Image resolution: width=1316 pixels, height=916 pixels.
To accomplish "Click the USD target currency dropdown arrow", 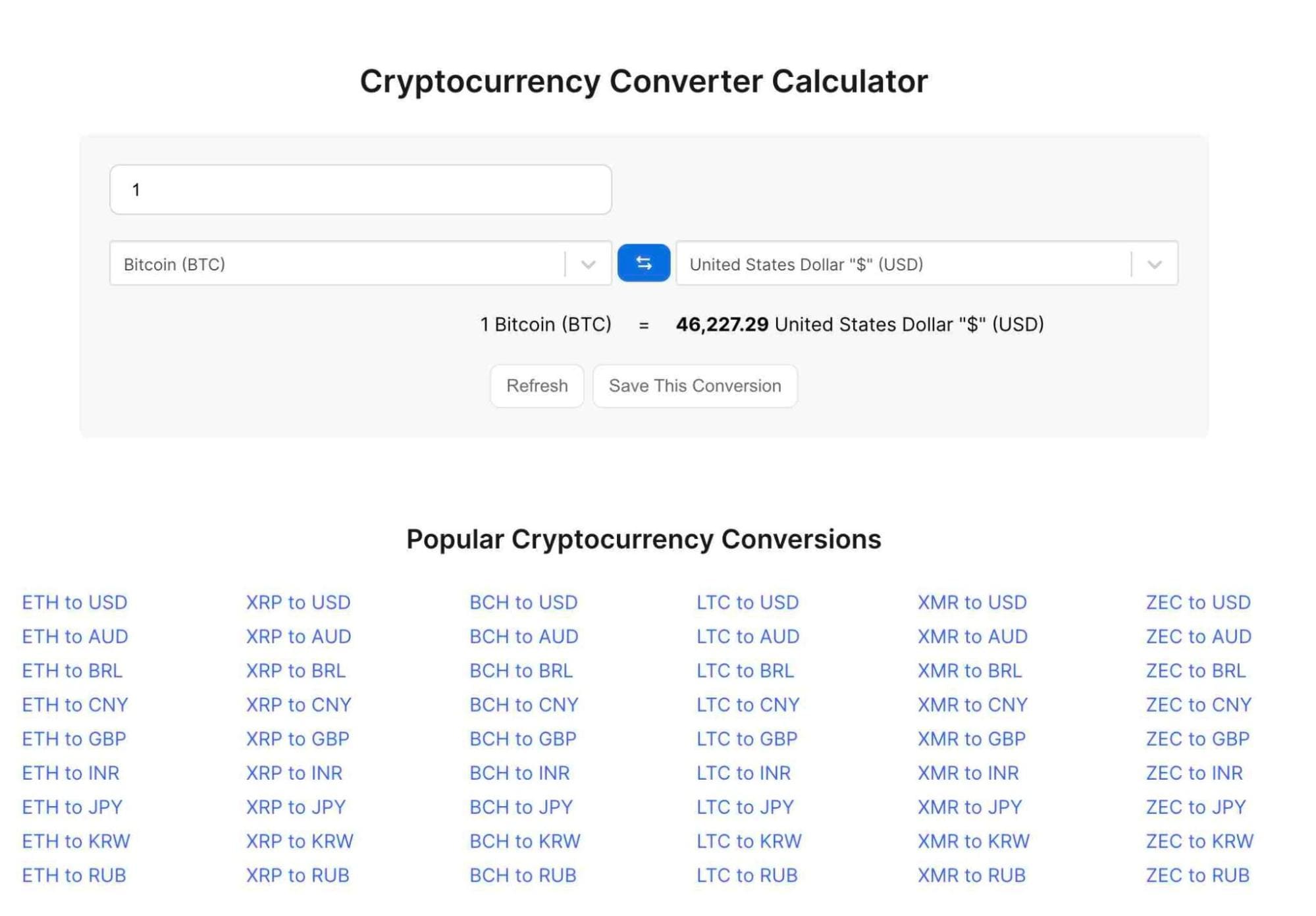I will [x=1155, y=264].
